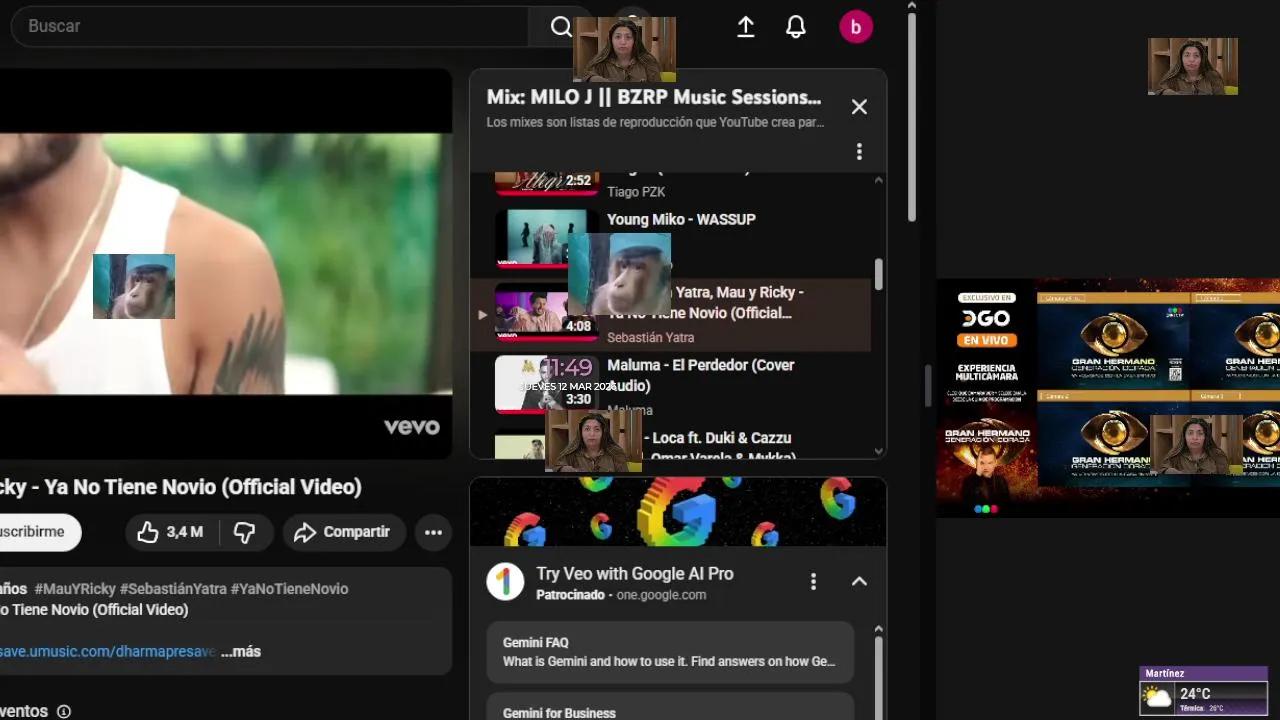
Task: Click the vevo logo on video
Action: [412, 427]
